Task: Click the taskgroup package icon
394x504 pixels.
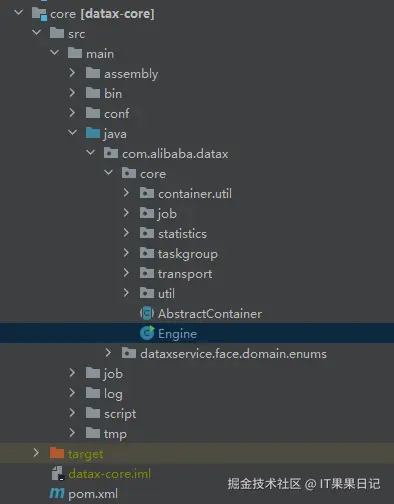Action: click(147, 253)
